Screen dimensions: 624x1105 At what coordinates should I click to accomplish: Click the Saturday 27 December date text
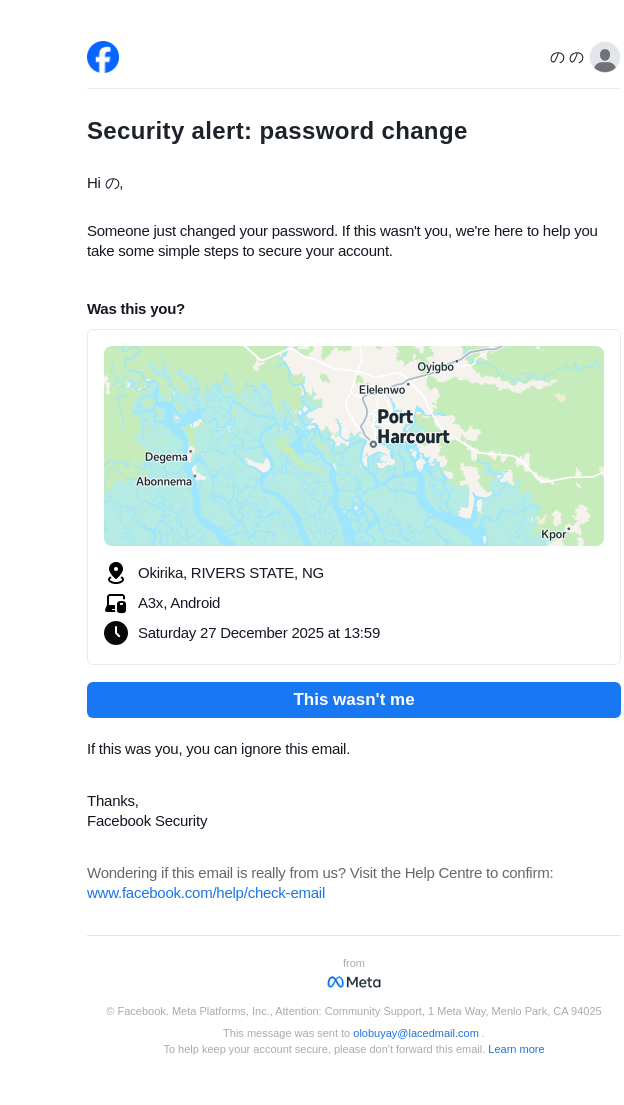(x=259, y=633)
